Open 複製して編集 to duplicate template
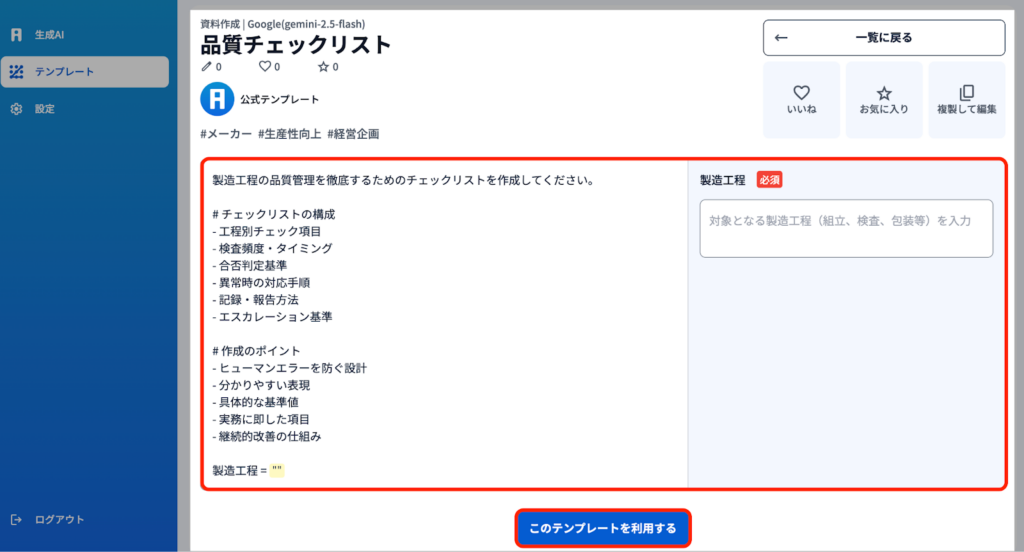Screen dimensions: 1024x552 pyautogui.click(x=966, y=100)
